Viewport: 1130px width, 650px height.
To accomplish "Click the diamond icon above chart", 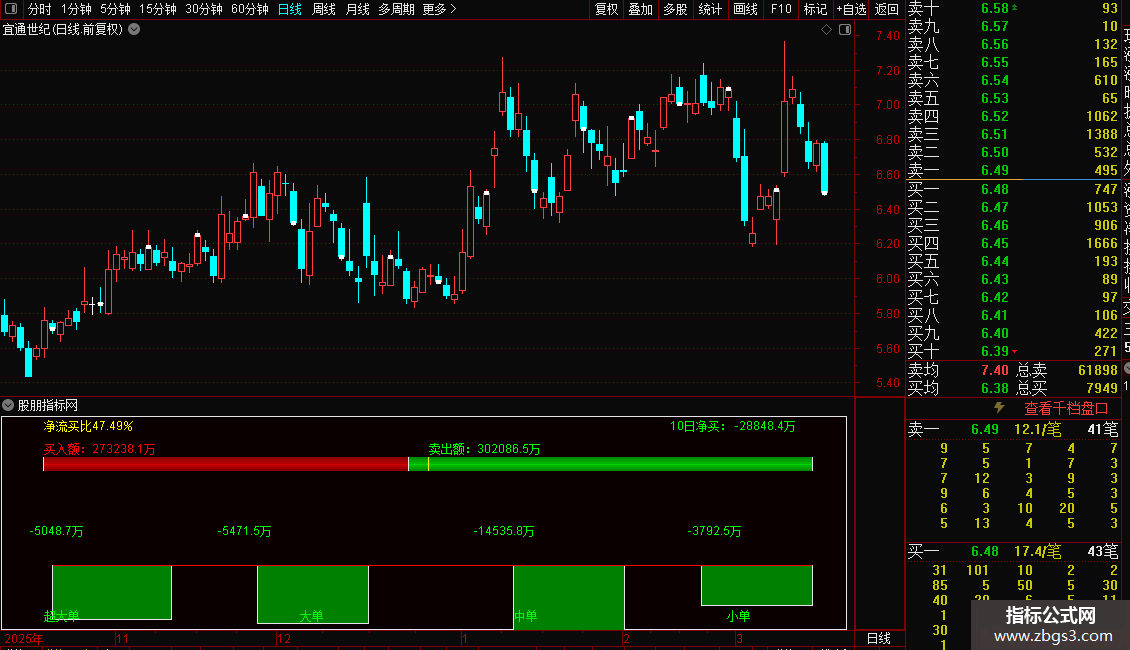I will point(827,30).
